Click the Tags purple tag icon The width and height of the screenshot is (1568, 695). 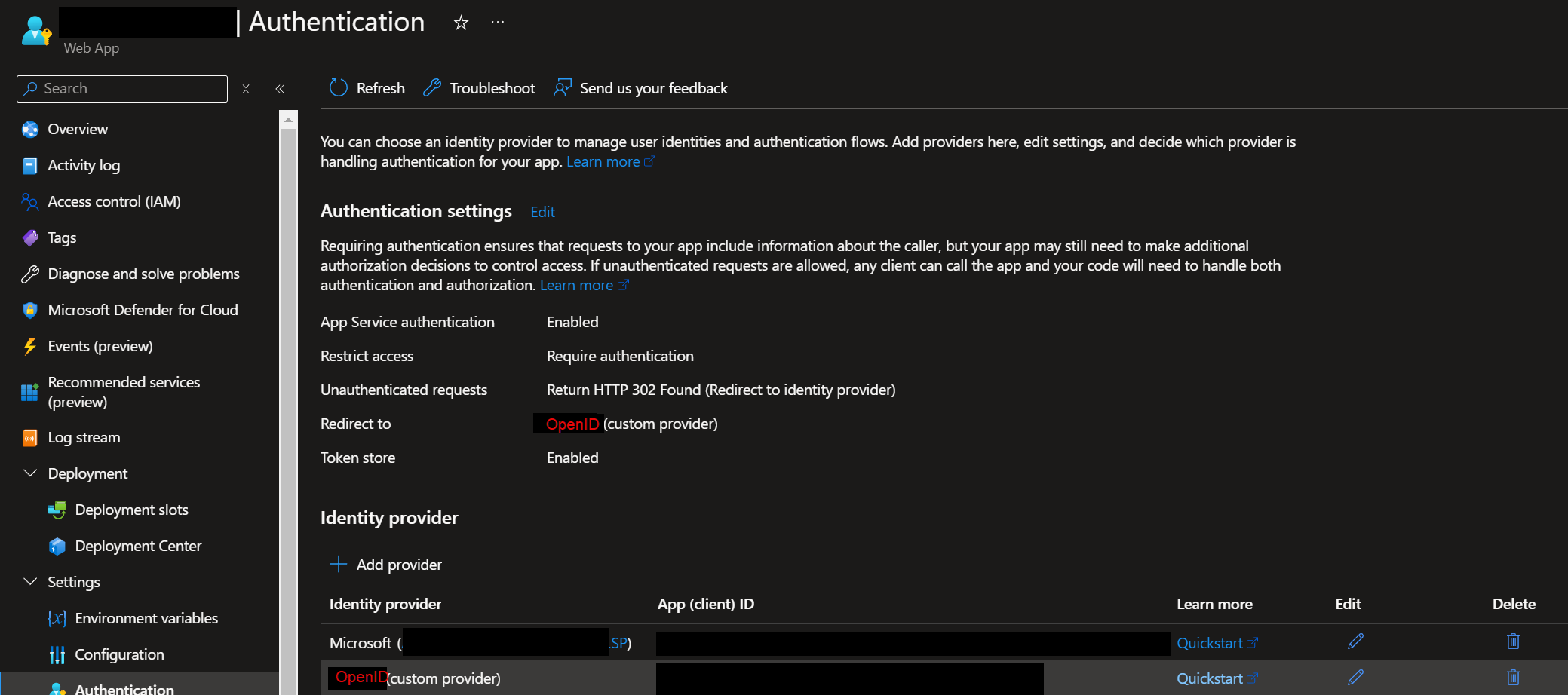pyautogui.click(x=30, y=238)
